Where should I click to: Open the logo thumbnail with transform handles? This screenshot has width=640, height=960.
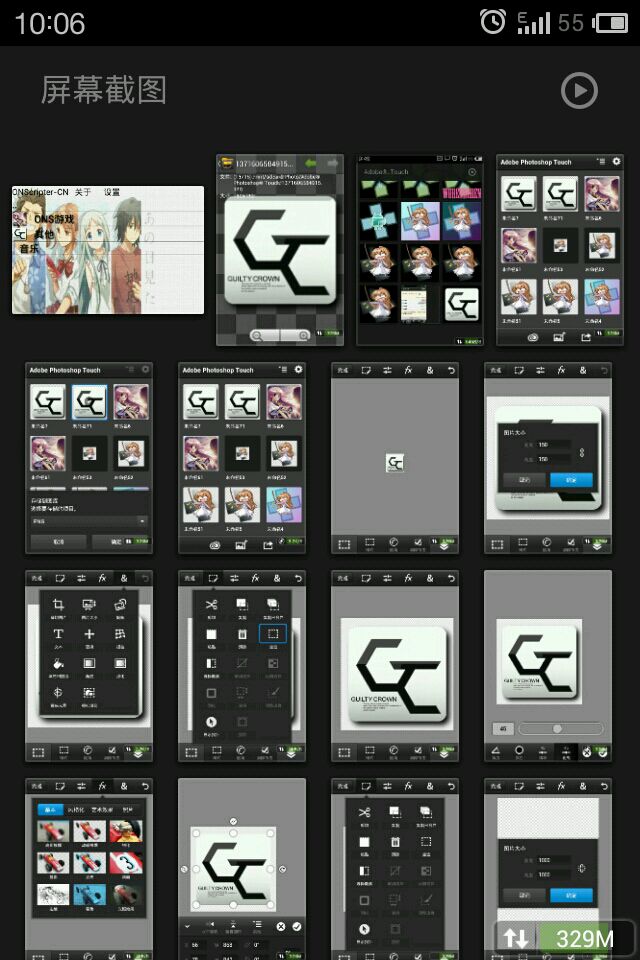pyautogui.click(x=242, y=869)
